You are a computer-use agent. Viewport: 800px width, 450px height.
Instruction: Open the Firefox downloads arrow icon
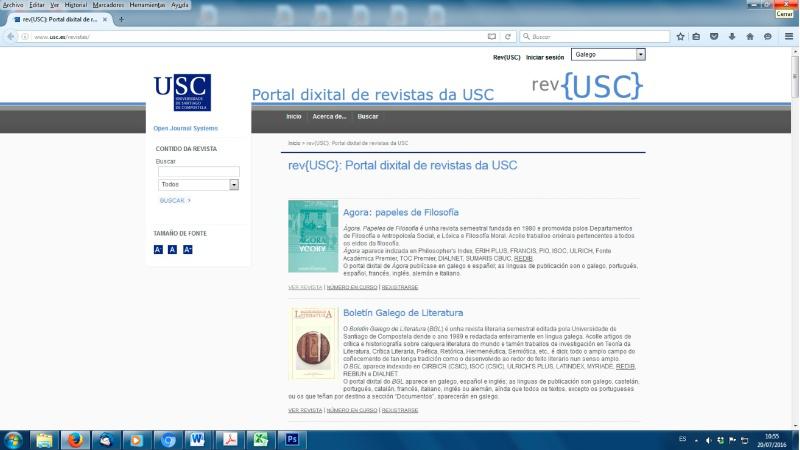pyautogui.click(x=732, y=36)
